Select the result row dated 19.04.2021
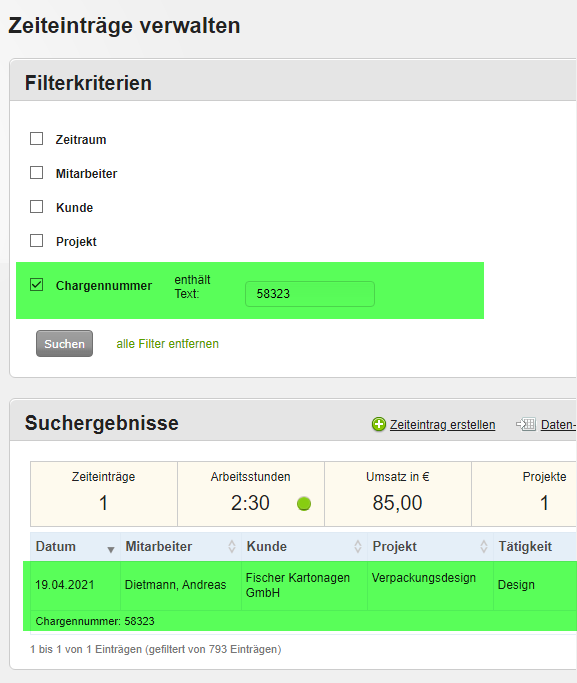The image size is (577, 683). 300,596
